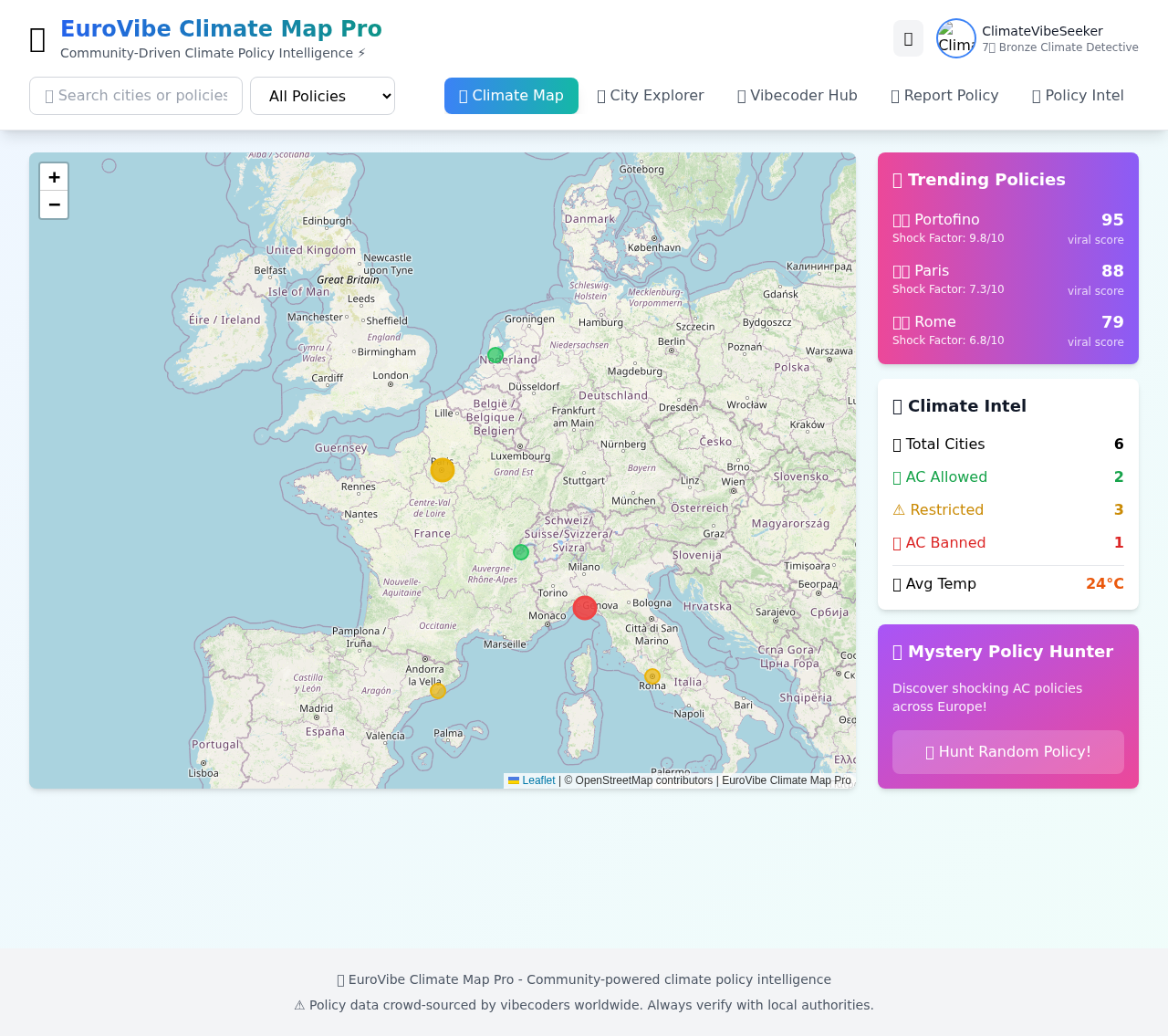Click the Restricted stat row
The image size is (1168, 1036).
(x=1008, y=510)
